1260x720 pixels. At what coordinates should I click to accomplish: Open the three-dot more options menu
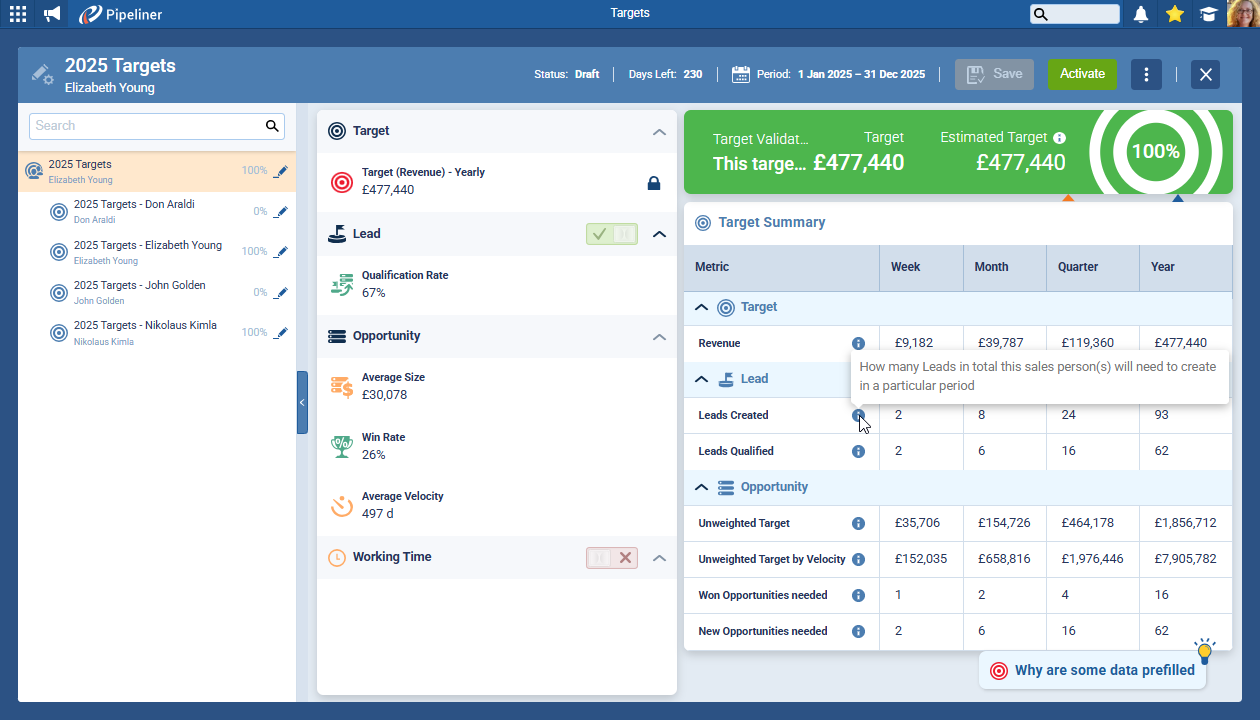(x=1146, y=75)
